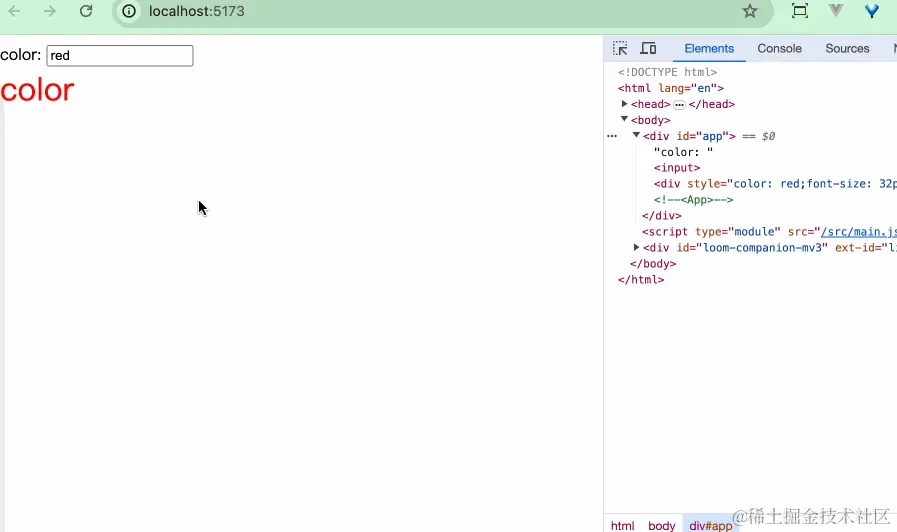The width and height of the screenshot is (897, 532).
Task: Open the screen capture extension icon
Action: click(800, 11)
